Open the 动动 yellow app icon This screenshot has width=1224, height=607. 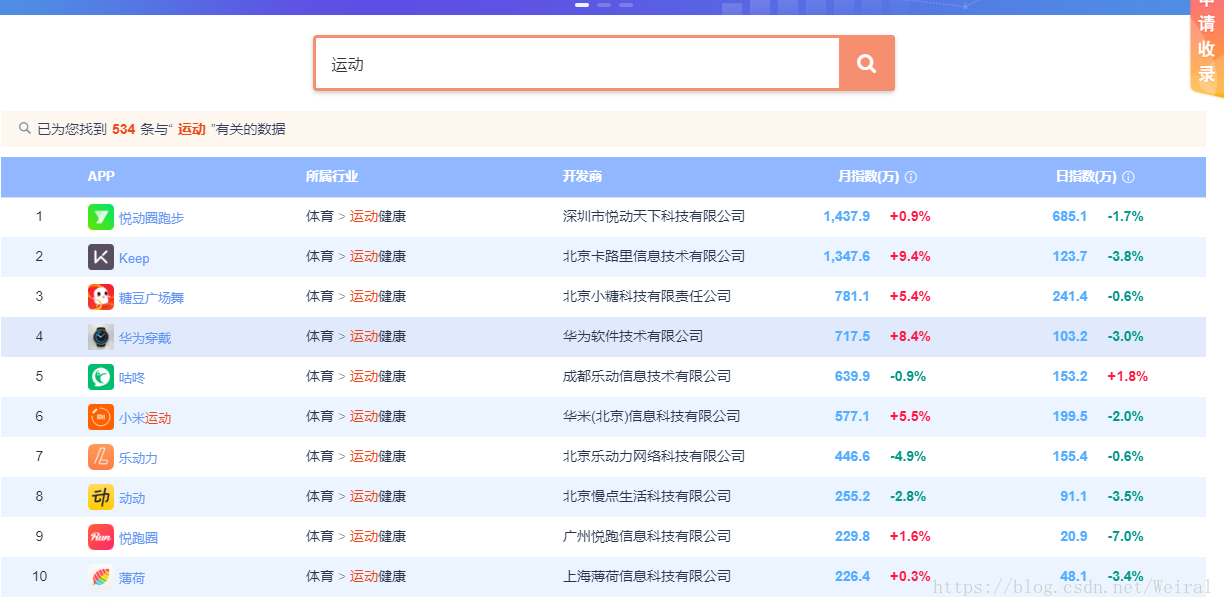coord(101,497)
